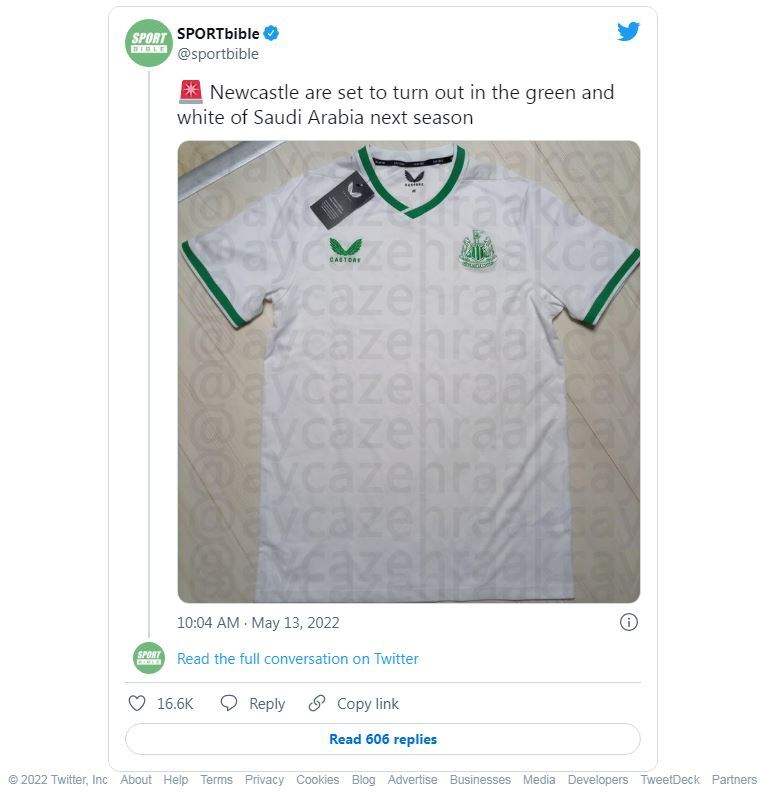Open the TweetDeck footer link
771x796 pixels.
pos(670,780)
